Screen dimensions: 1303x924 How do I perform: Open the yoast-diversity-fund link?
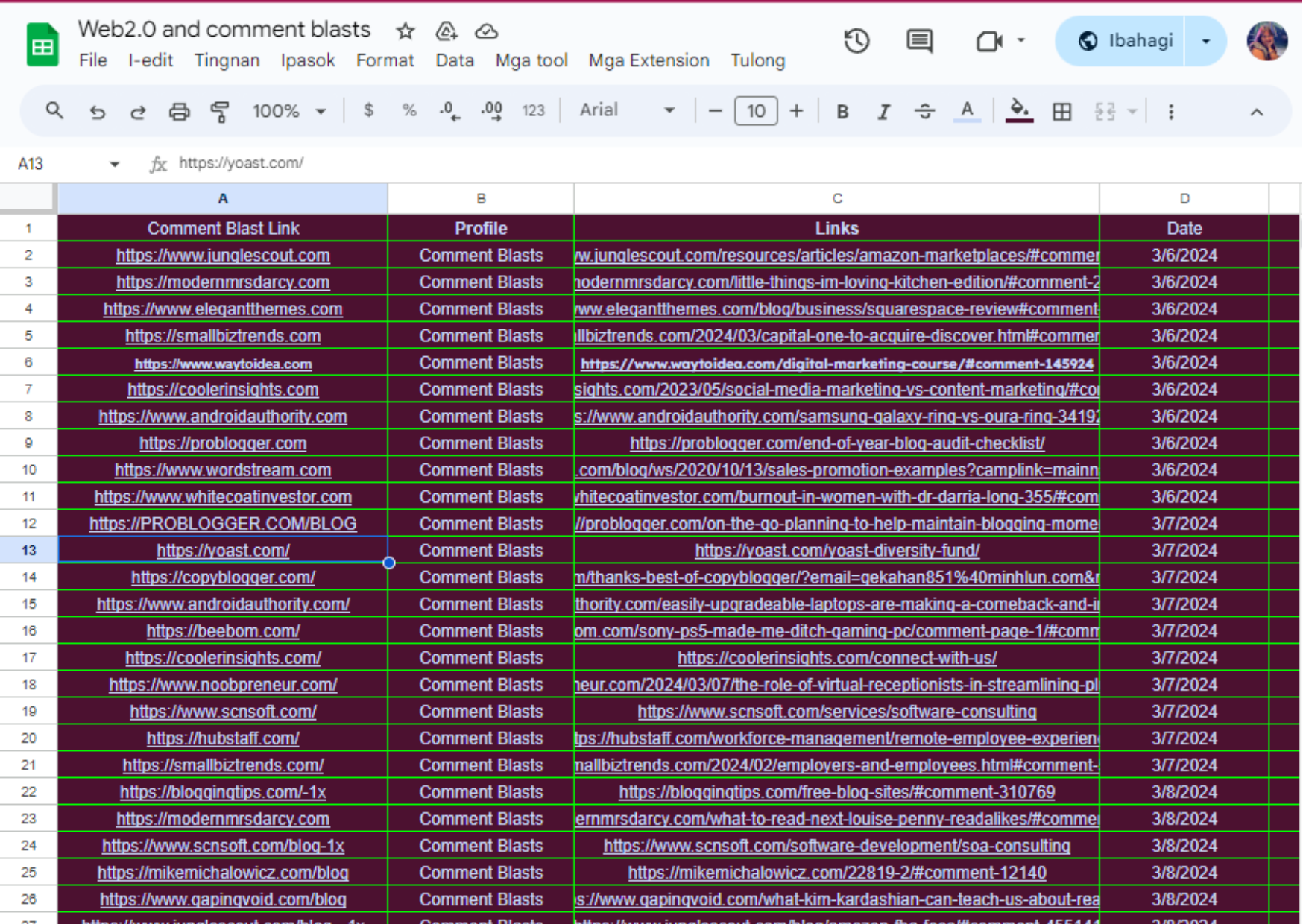point(837,551)
